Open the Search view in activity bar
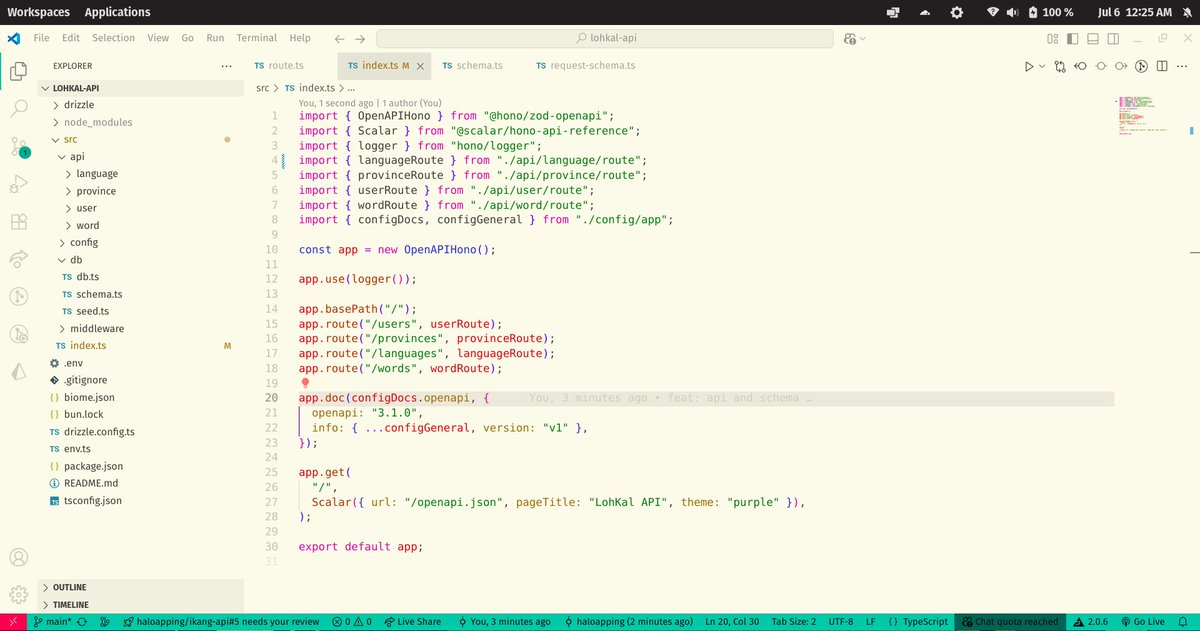1200x631 pixels. click(18, 108)
